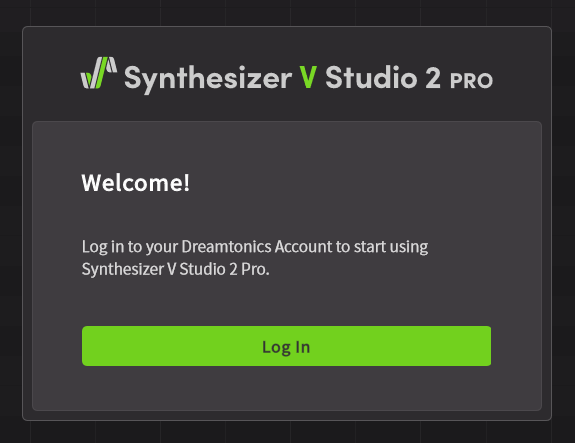Click the 'start using' words in description

(x=391, y=247)
